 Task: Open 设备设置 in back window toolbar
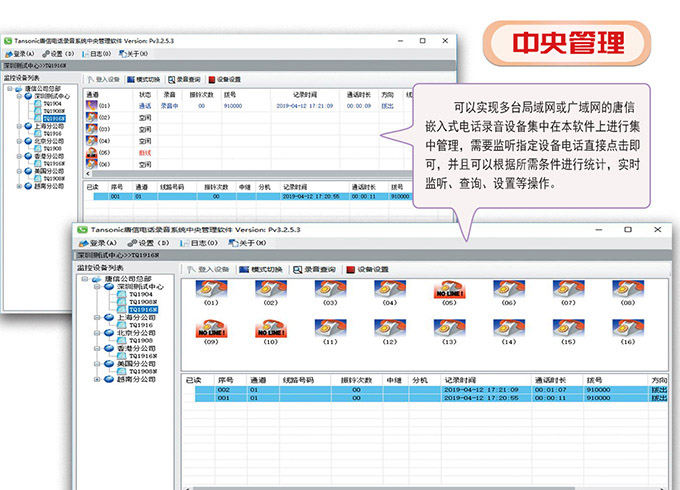[225, 79]
